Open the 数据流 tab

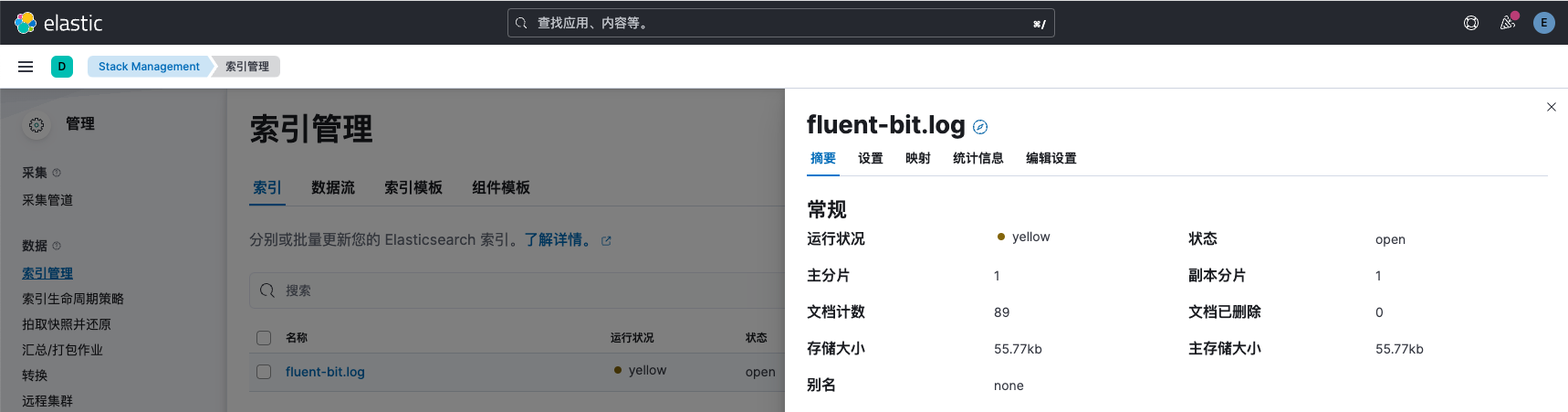[332, 187]
